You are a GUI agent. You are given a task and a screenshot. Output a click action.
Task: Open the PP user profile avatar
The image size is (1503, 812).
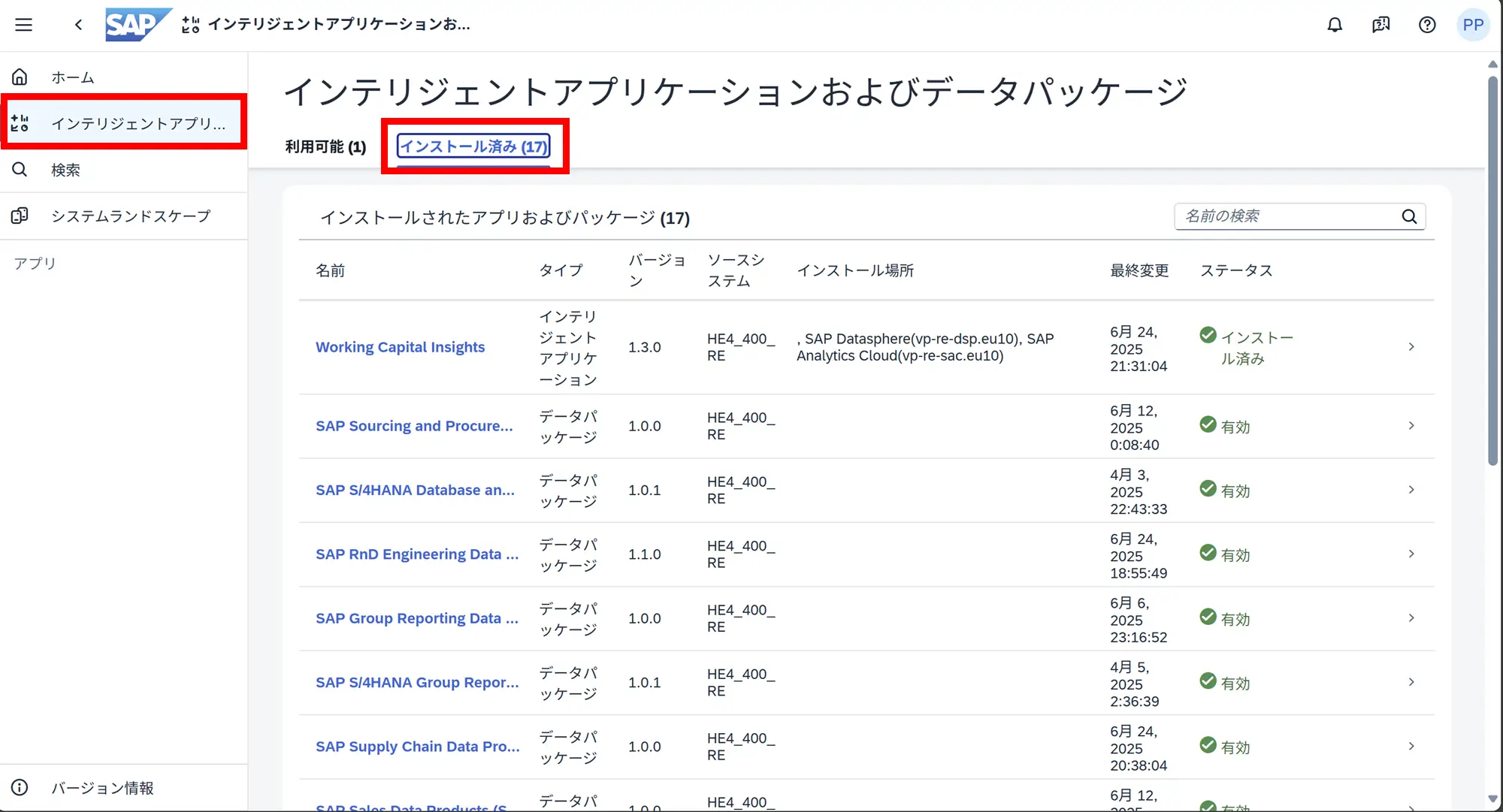pos(1472,25)
